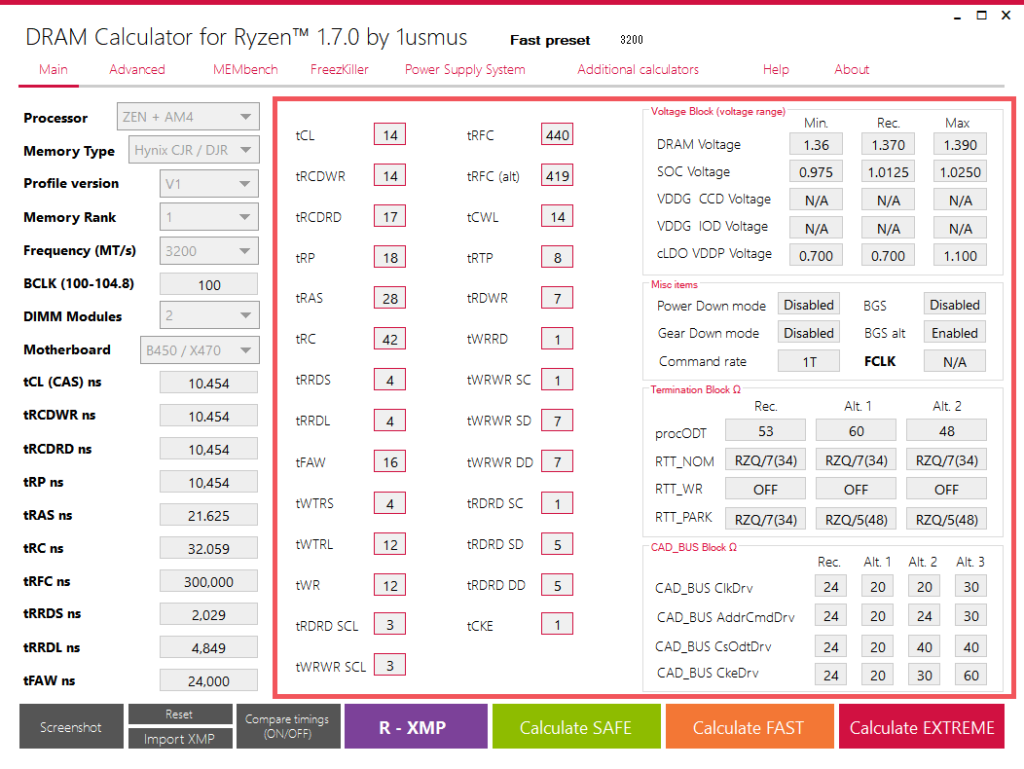Click the tRDRD SCL value 3
The width and height of the screenshot is (1024, 769).
point(390,625)
